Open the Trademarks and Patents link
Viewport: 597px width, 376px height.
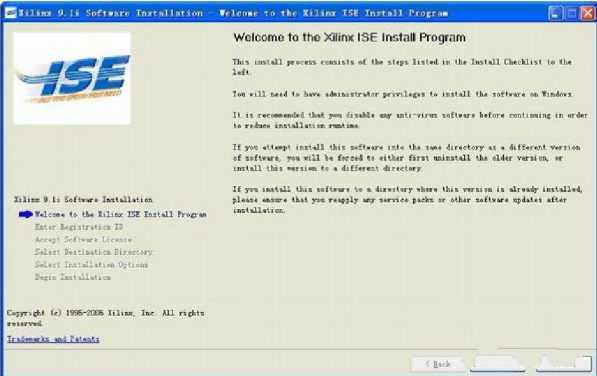[x=53, y=339]
